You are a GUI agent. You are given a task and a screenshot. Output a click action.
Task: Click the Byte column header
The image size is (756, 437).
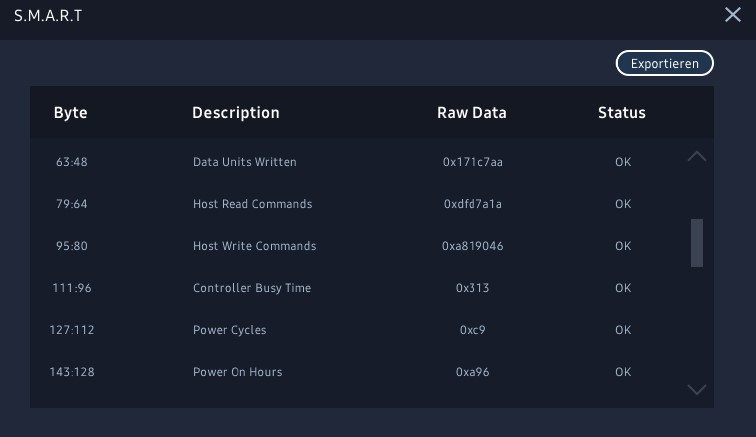pyautogui.click(x=70, y=112)
